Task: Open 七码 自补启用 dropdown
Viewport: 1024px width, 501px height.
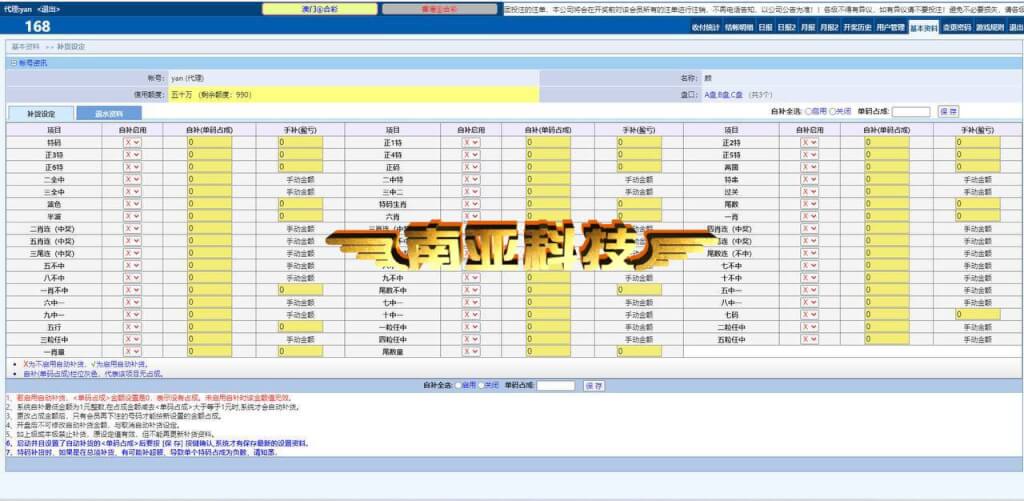Action: [810, 314]
